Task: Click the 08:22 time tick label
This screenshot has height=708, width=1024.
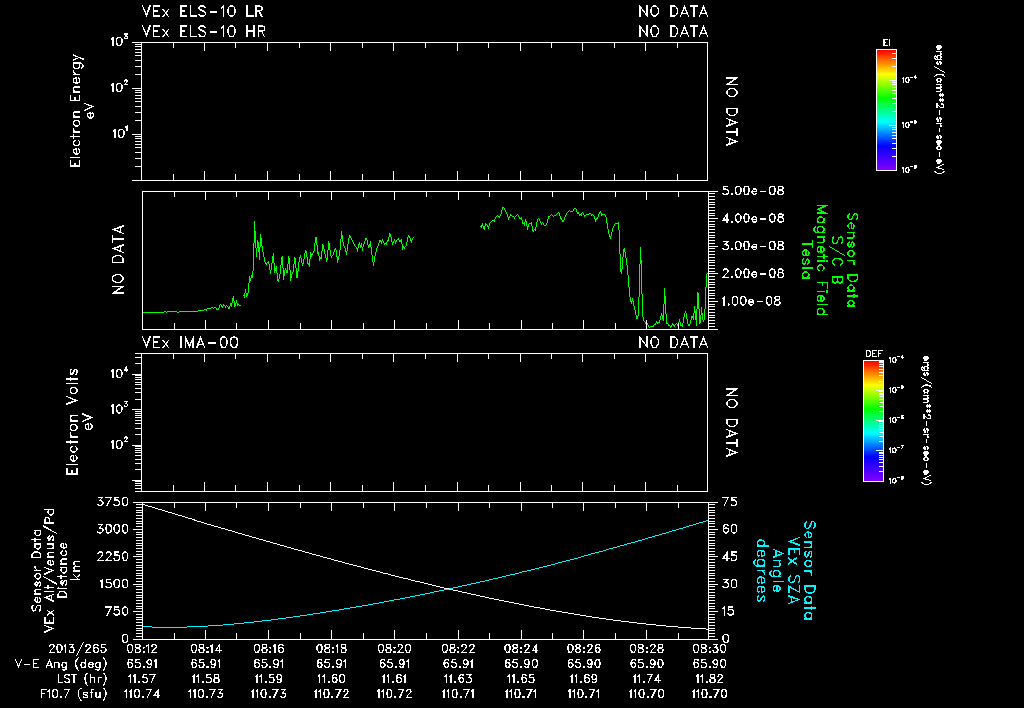Action: pos(458,649)
